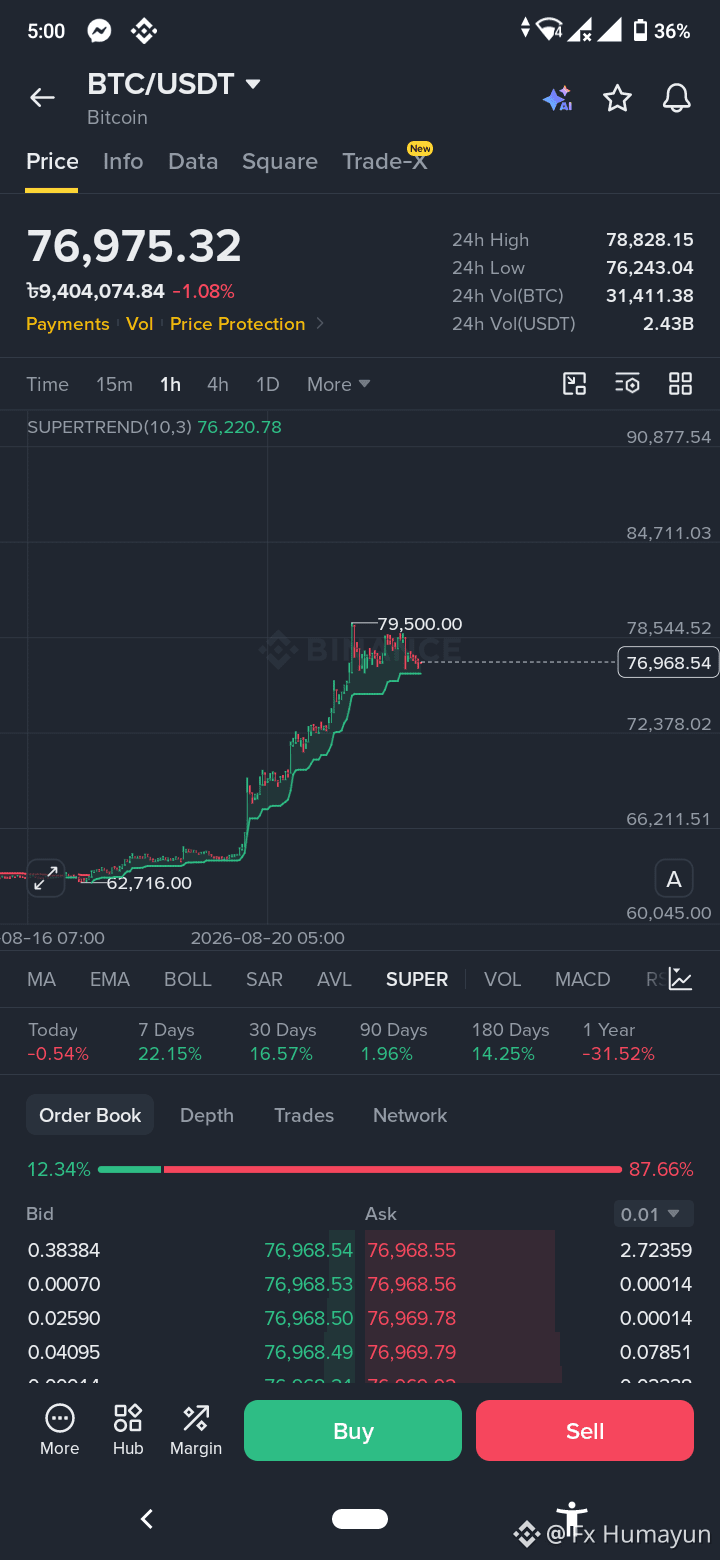Enable the MACD indicator
The height and width of the screenshot is (1560, 720).
pyautogui.click(x=583, y=979)
